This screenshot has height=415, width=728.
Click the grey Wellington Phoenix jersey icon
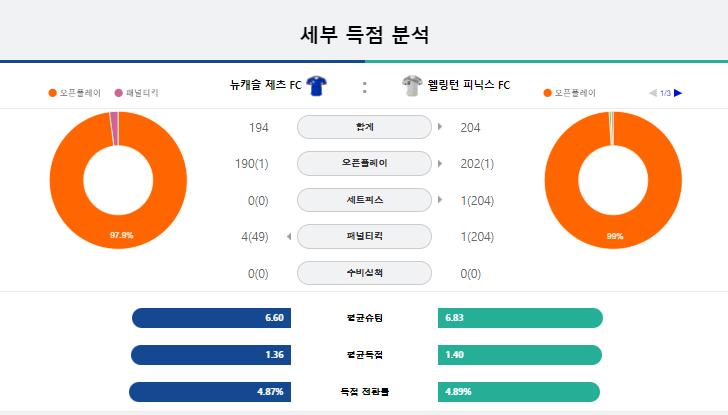tap(412, 85)
